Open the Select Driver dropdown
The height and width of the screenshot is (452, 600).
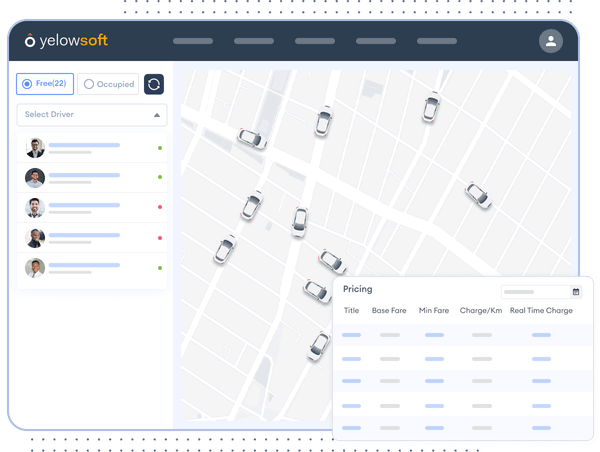92,115
